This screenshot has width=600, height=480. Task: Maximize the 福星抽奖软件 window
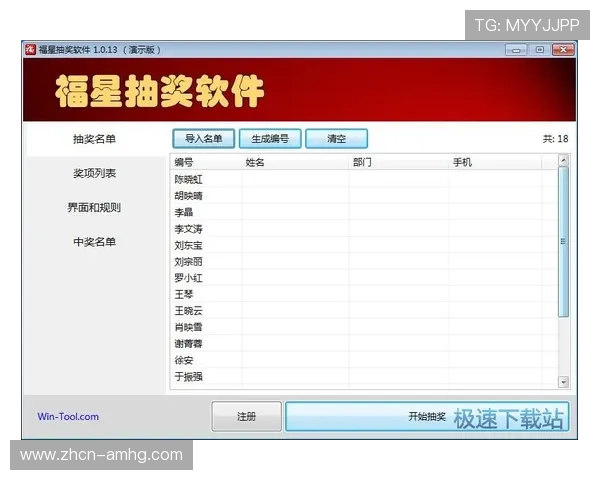[540, 50]
